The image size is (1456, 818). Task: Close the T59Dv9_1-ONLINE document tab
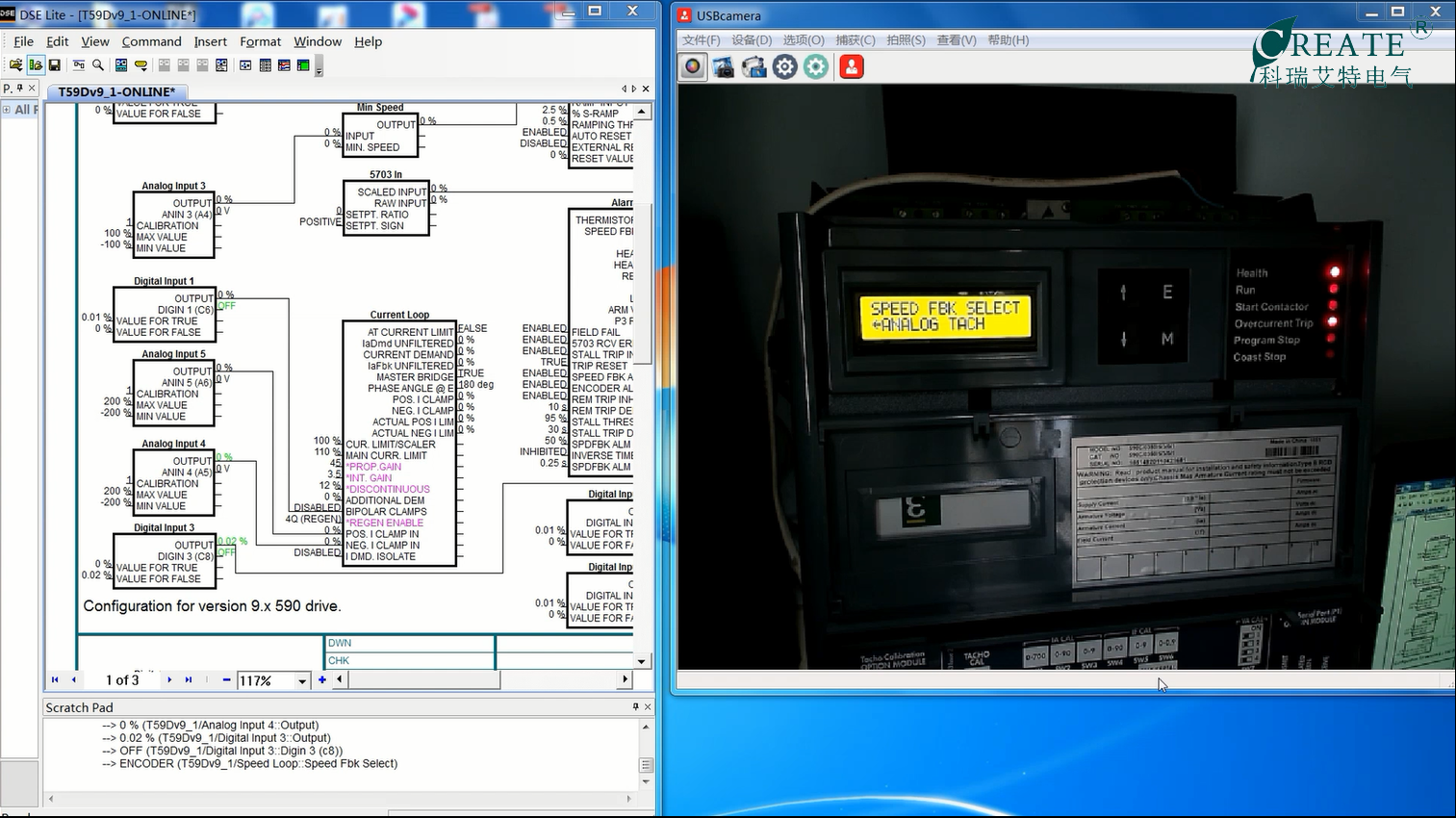click(x=646, y=89)
